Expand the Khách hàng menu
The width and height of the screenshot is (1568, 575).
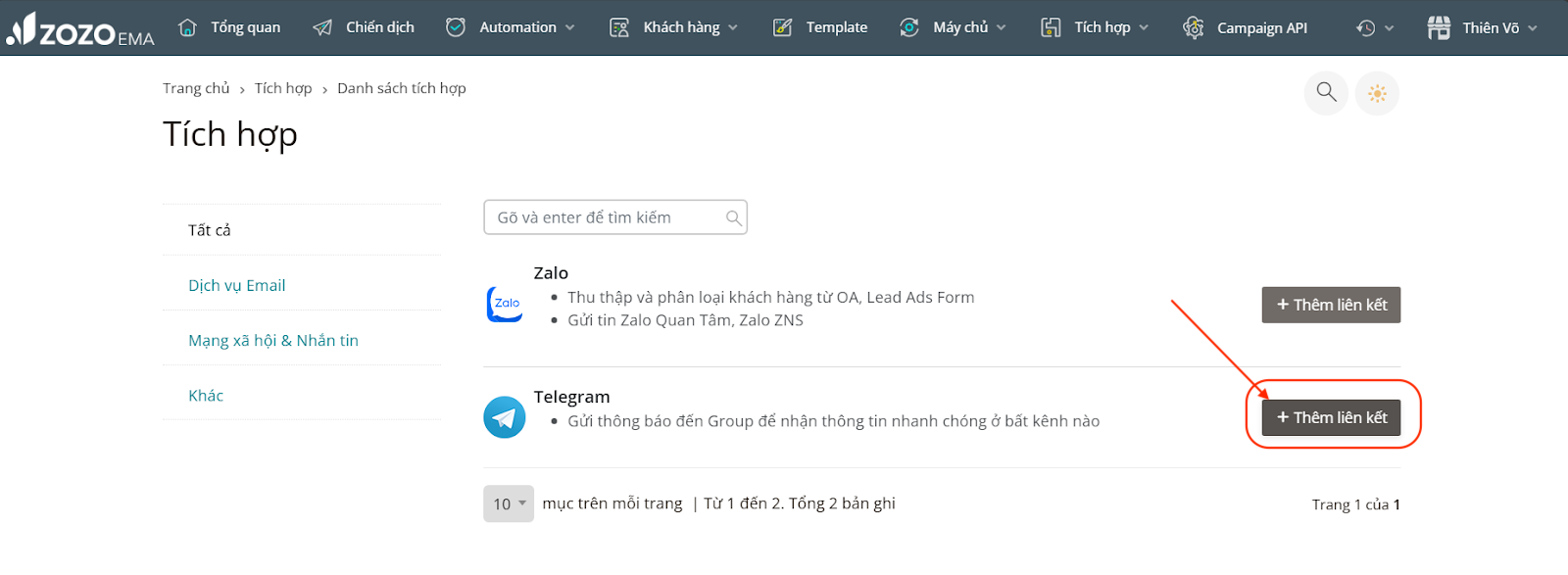click(673, 27)
